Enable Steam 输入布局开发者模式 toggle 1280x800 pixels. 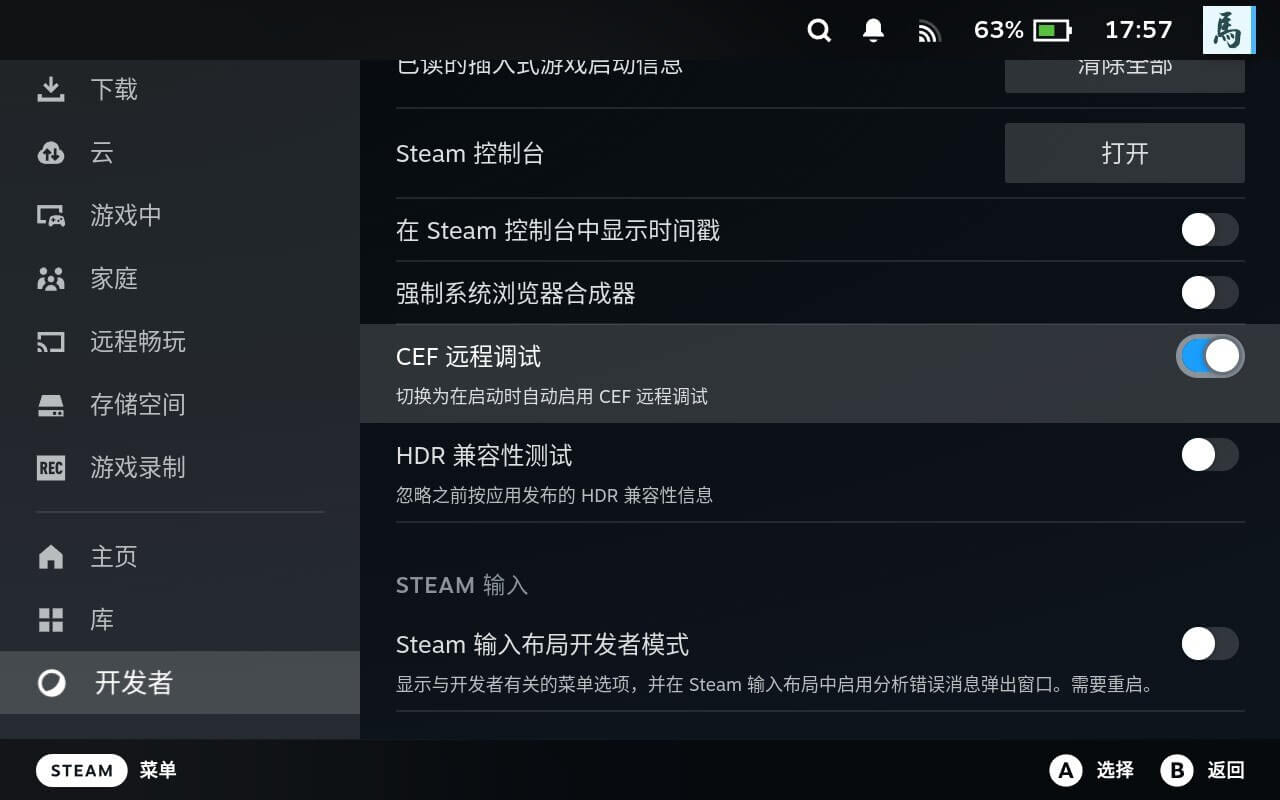(x=1210, y=644)
